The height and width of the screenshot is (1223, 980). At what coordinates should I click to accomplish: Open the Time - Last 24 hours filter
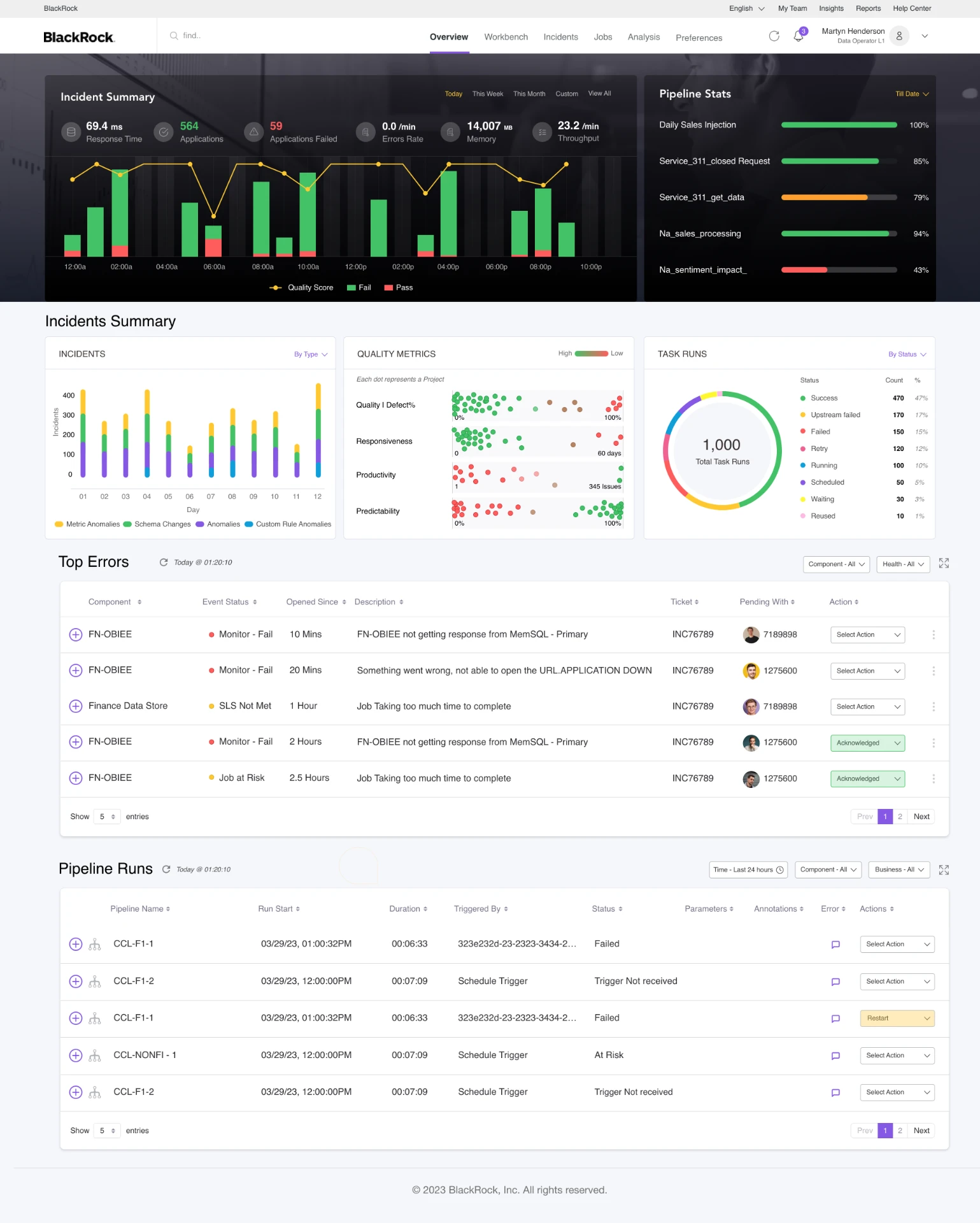[748, 870]
